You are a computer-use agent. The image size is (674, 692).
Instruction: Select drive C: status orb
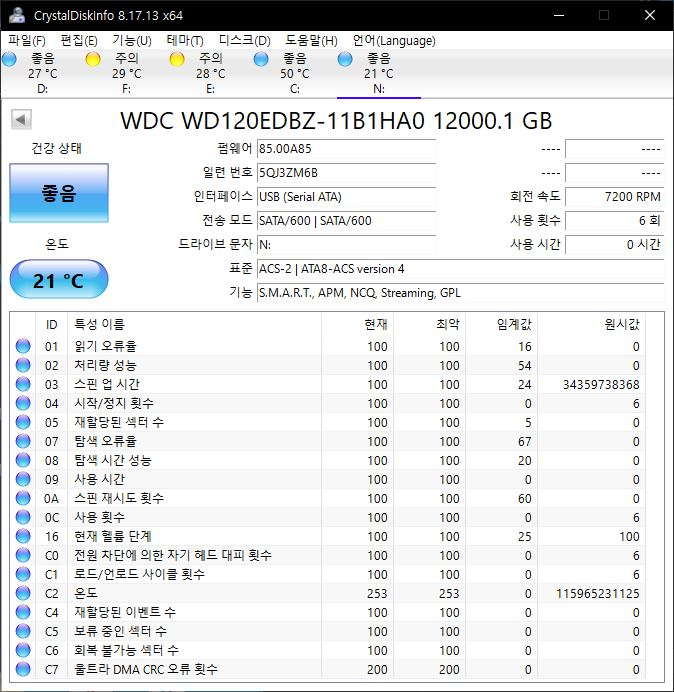[261, 59]
